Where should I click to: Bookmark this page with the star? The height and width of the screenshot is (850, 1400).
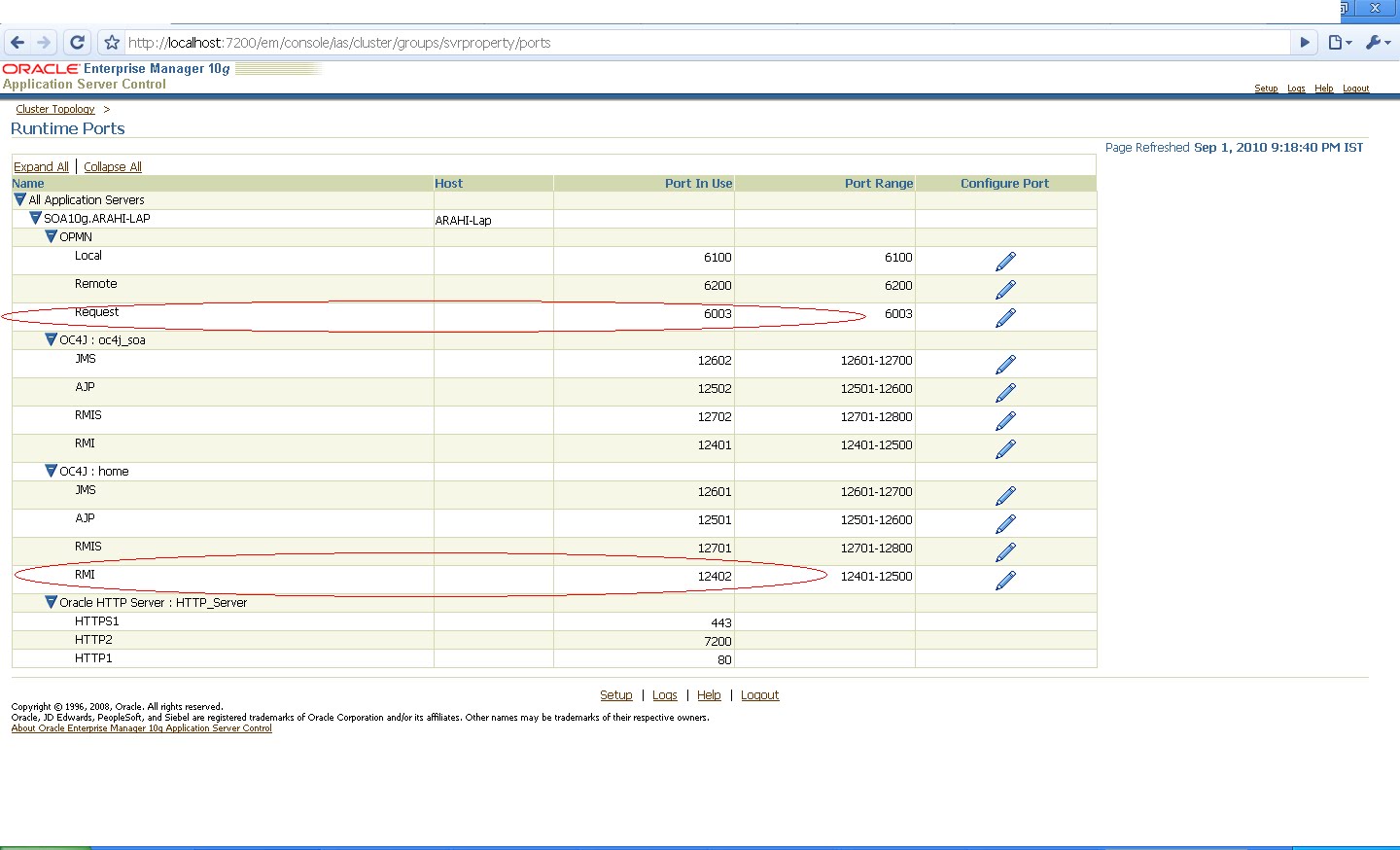(x=112, y=43)
